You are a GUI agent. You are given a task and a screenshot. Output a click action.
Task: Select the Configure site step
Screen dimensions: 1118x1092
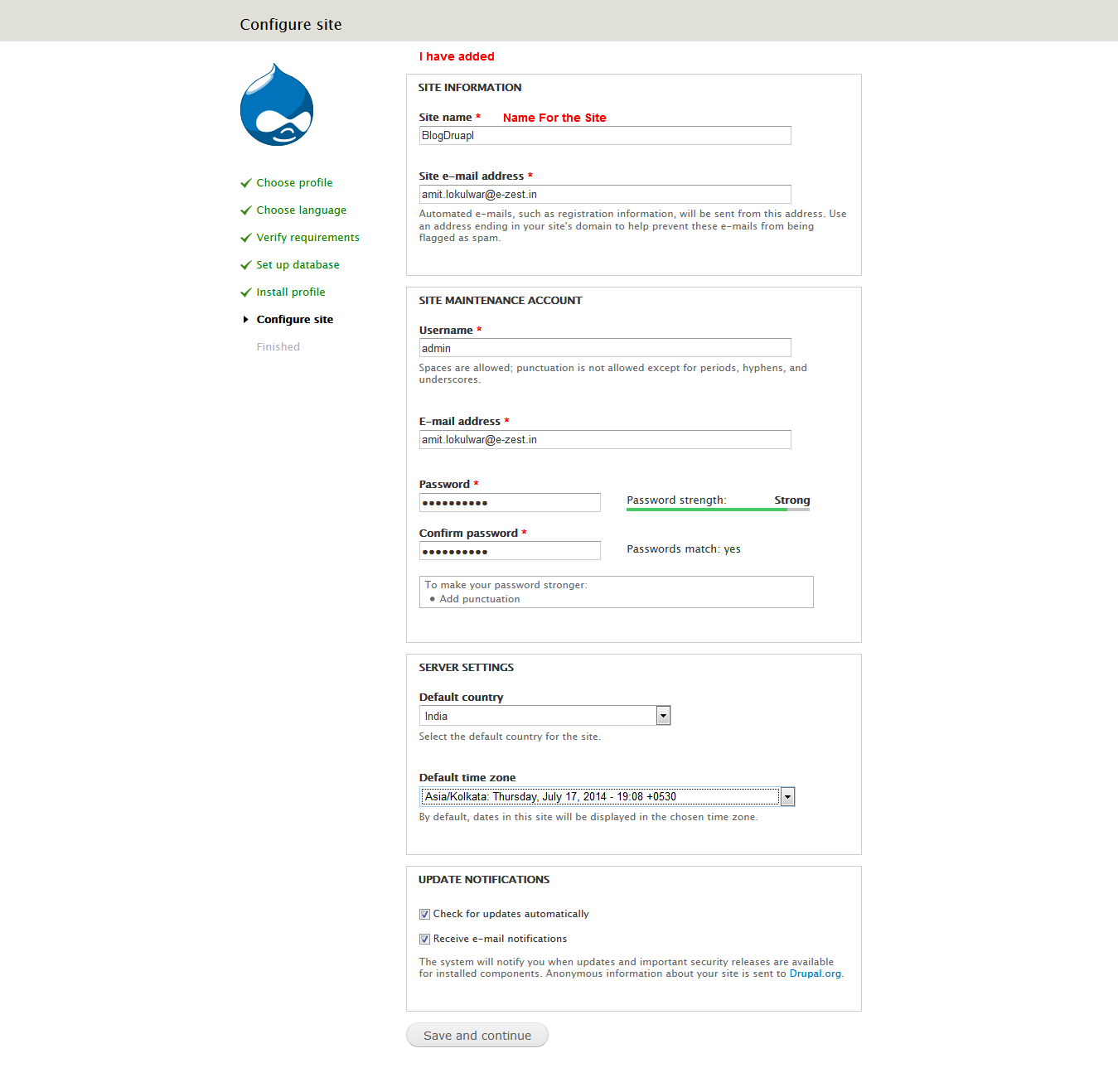(x=294, y=320)
